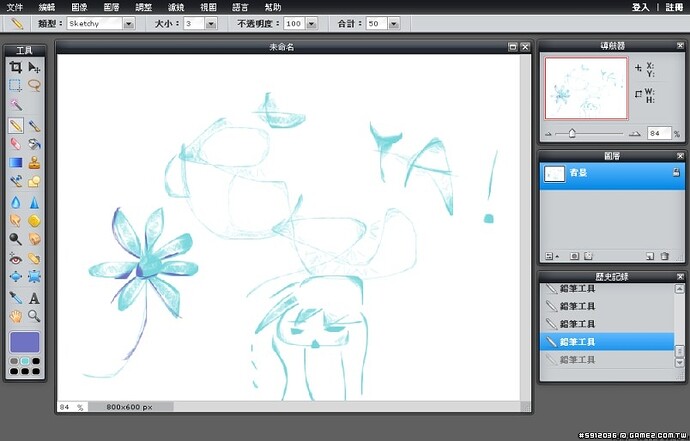Toggle the lock on the 背景 layer
Viewport: 690px width, 441px height.
[676, 173]
